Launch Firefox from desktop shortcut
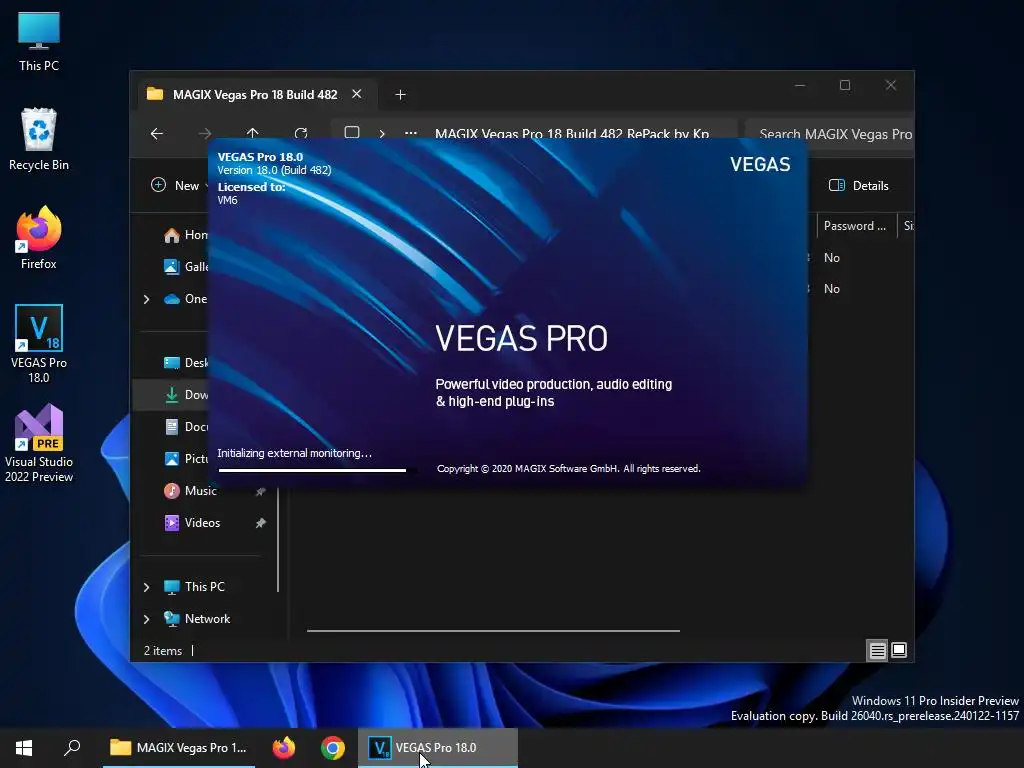The height and width of the screenshot is (768, 1024). click(x=39, y=238)
